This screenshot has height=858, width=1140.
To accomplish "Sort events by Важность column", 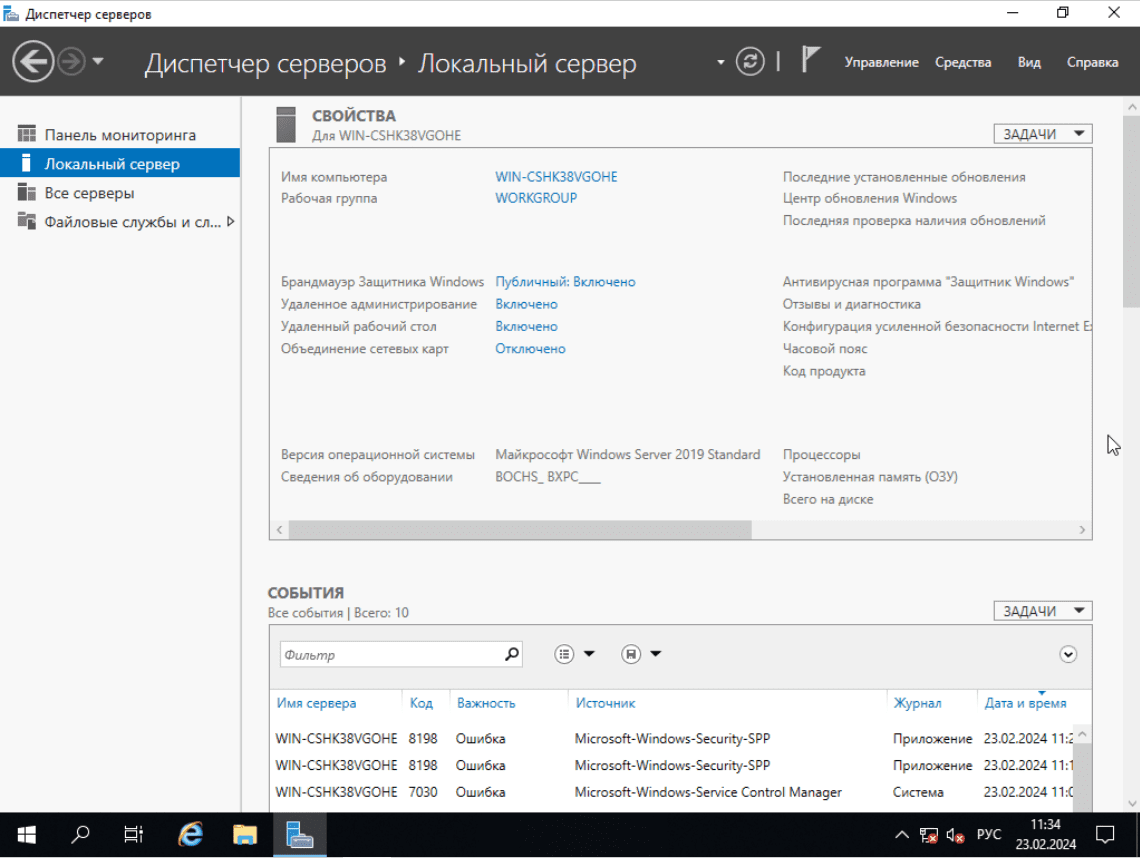I will [x=486, y=703].
